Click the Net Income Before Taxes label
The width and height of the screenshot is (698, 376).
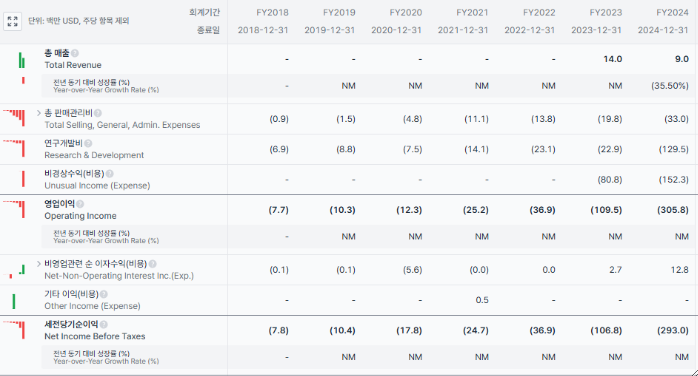pyautogui.click(x=94, y=336)
